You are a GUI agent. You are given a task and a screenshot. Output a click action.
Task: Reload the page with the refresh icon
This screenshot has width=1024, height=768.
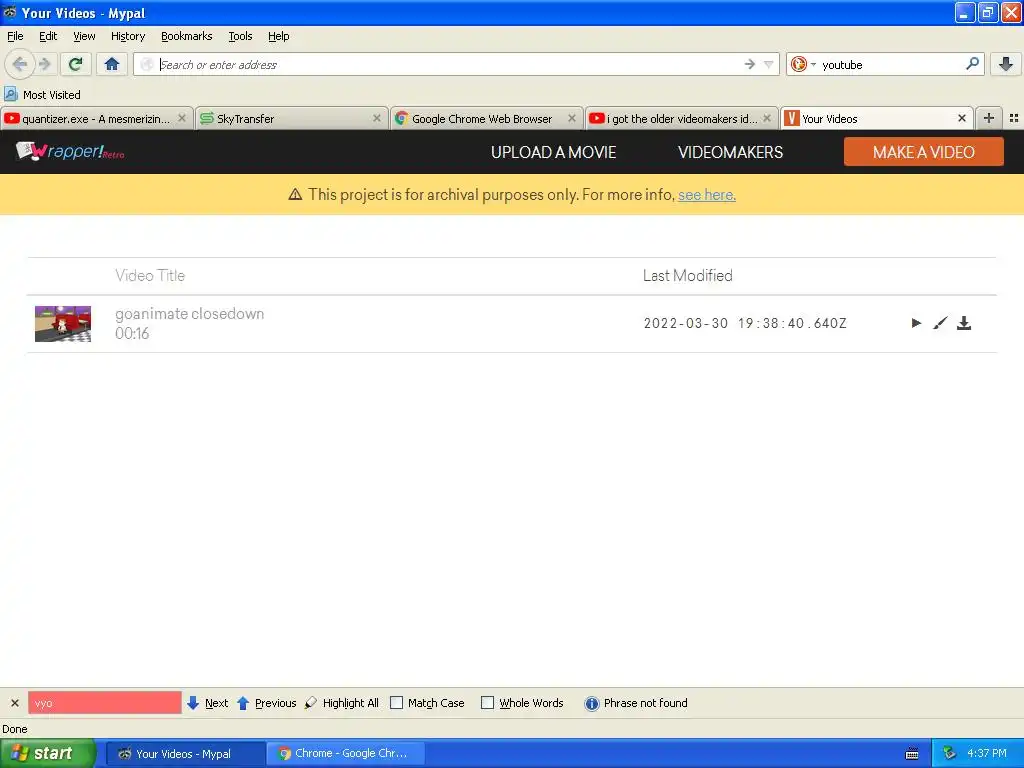point(76,64)
